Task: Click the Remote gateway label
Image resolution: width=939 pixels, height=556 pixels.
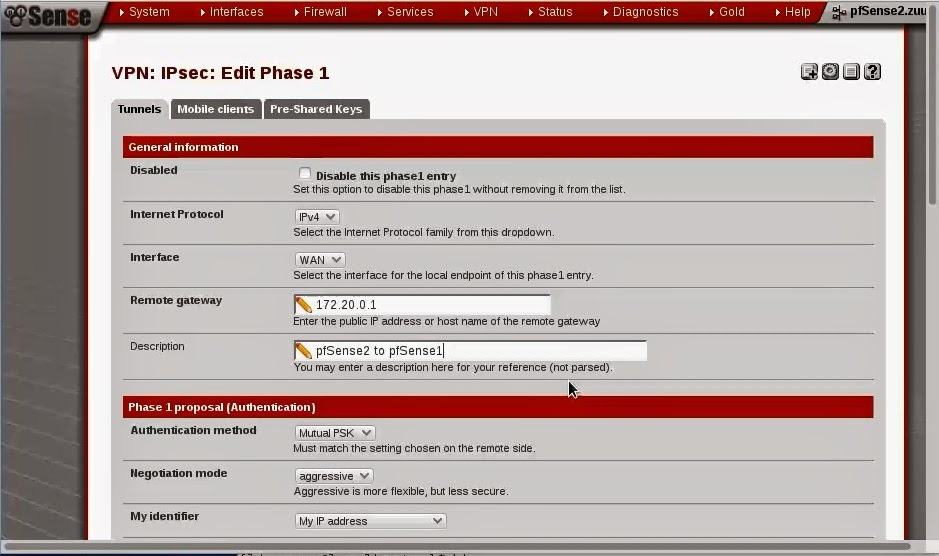Action: (176, 300)
